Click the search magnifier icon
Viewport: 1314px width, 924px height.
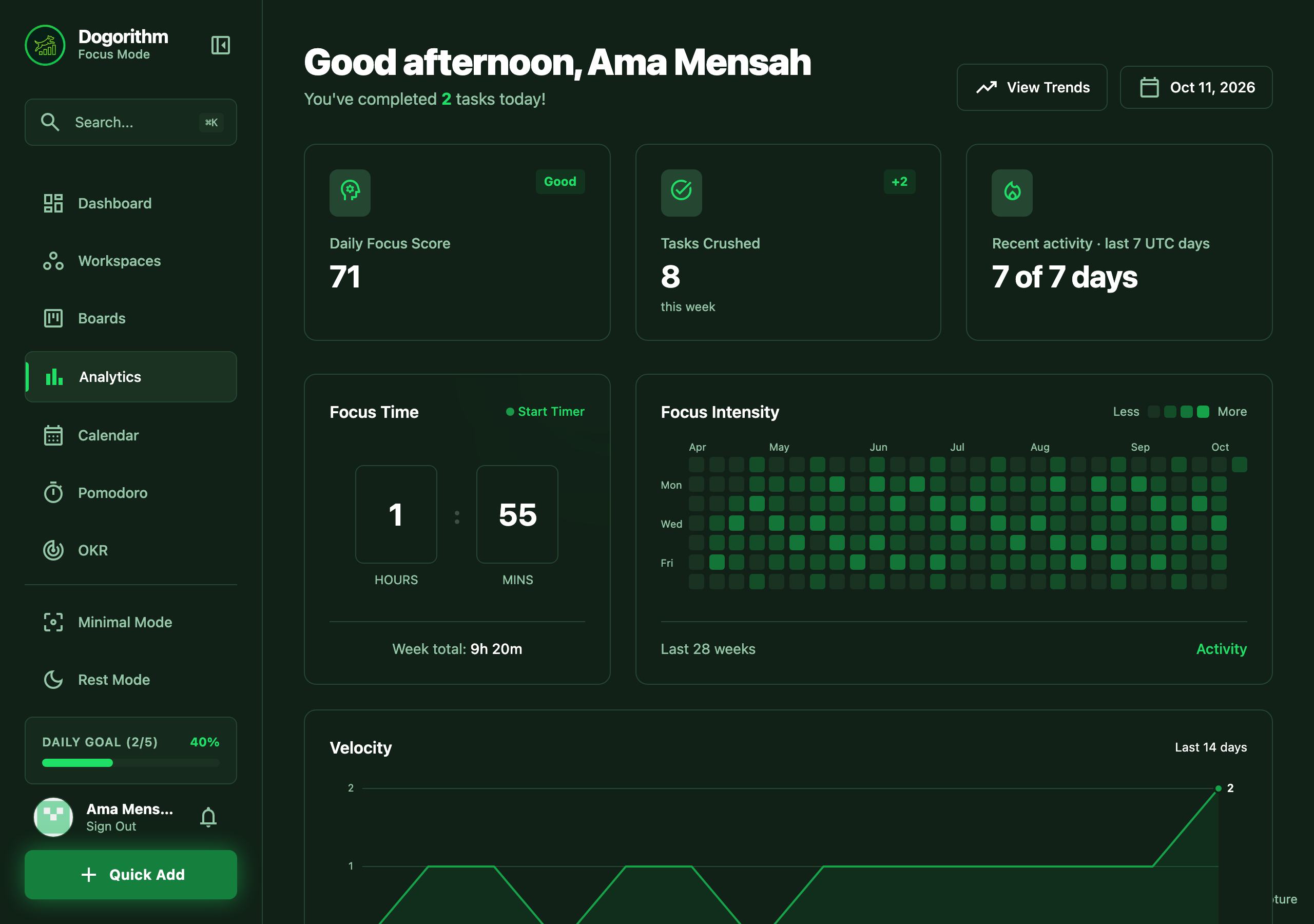click(50, 122)
